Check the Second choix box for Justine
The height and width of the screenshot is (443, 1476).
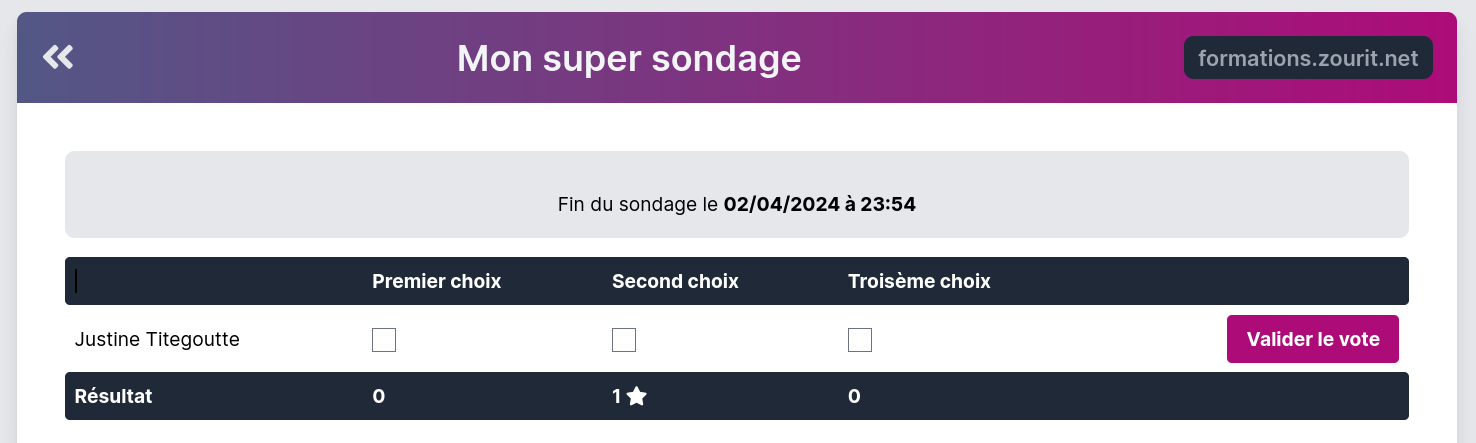[x=624, y=340]
